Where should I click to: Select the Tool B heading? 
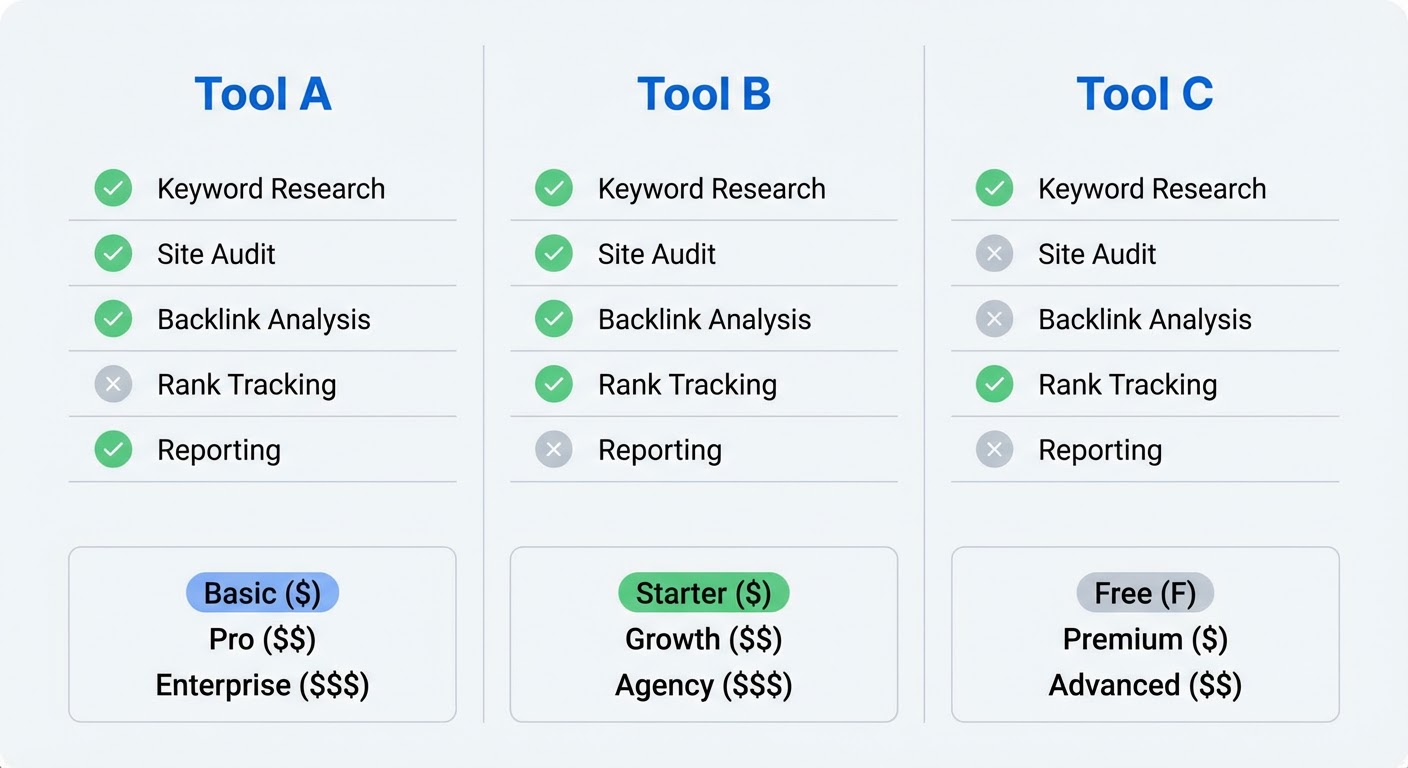(704, 94)
